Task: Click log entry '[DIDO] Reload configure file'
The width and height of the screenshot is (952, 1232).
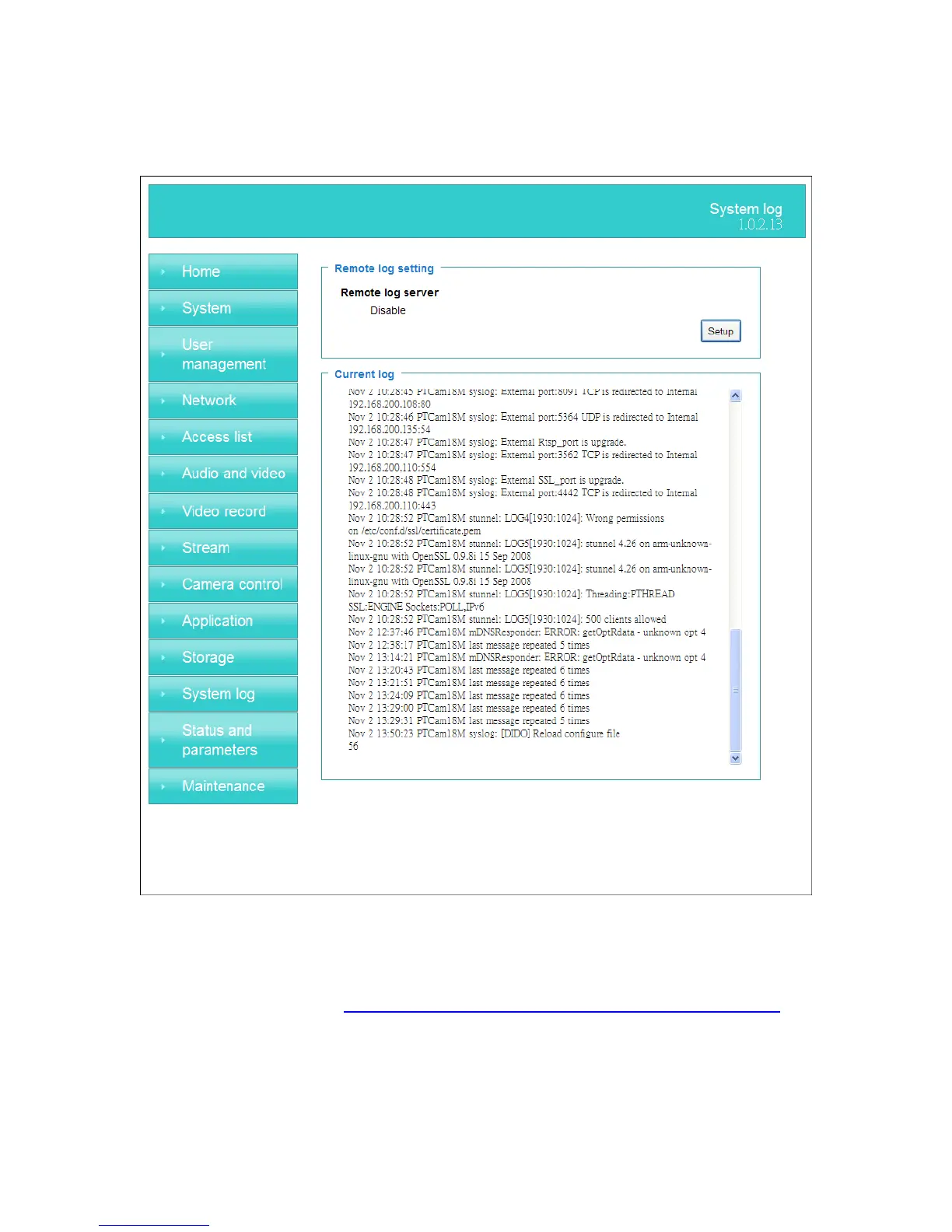Action: (484, 733)
